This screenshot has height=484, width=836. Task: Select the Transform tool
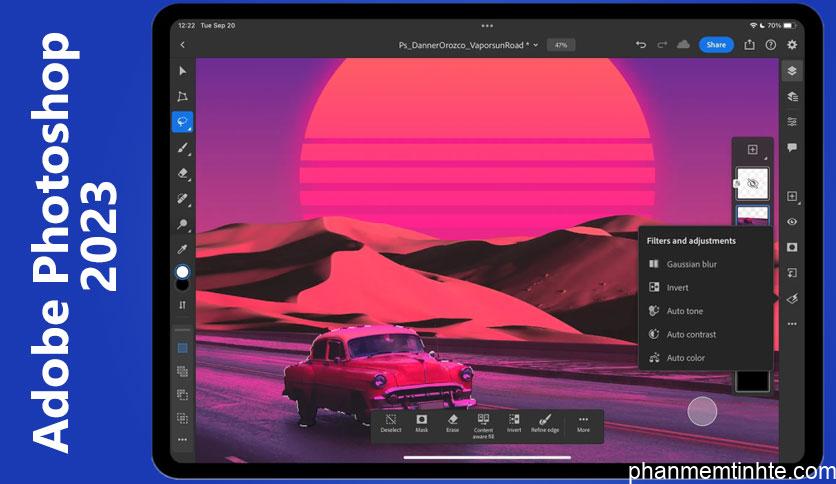tap(182, 96)
